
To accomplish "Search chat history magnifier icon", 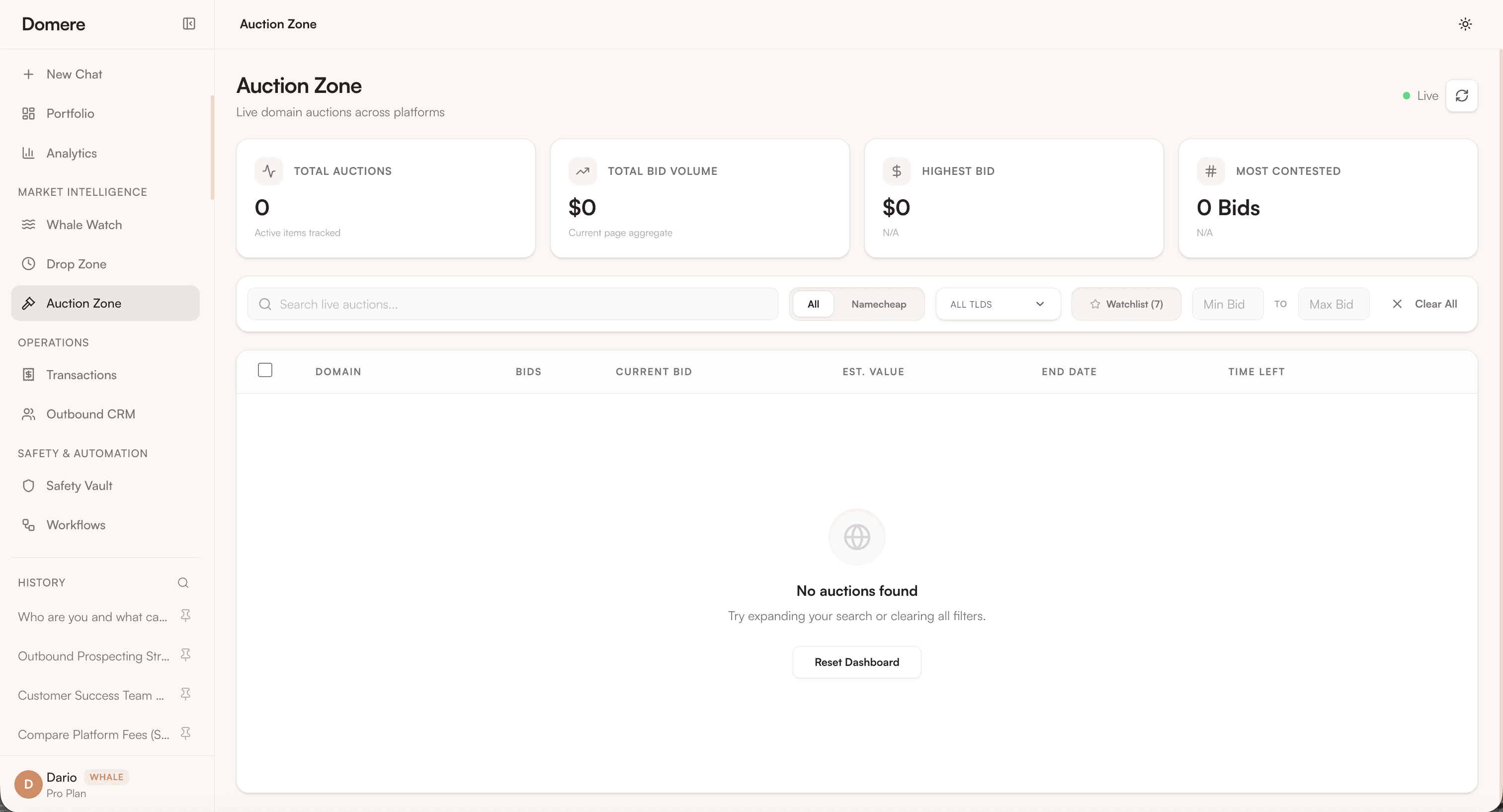I will point(182,583).
